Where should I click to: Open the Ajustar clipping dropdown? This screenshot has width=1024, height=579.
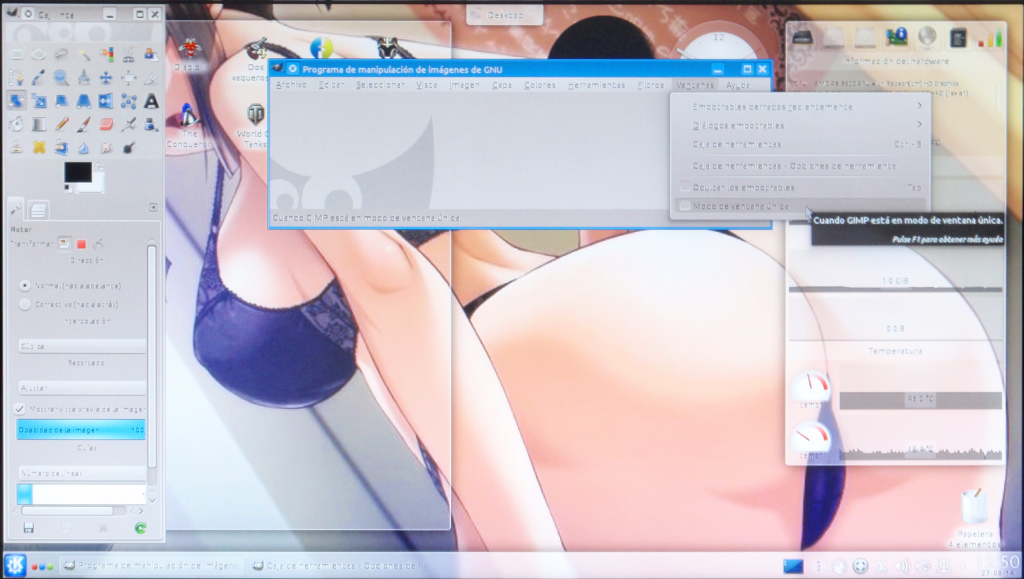82,388
